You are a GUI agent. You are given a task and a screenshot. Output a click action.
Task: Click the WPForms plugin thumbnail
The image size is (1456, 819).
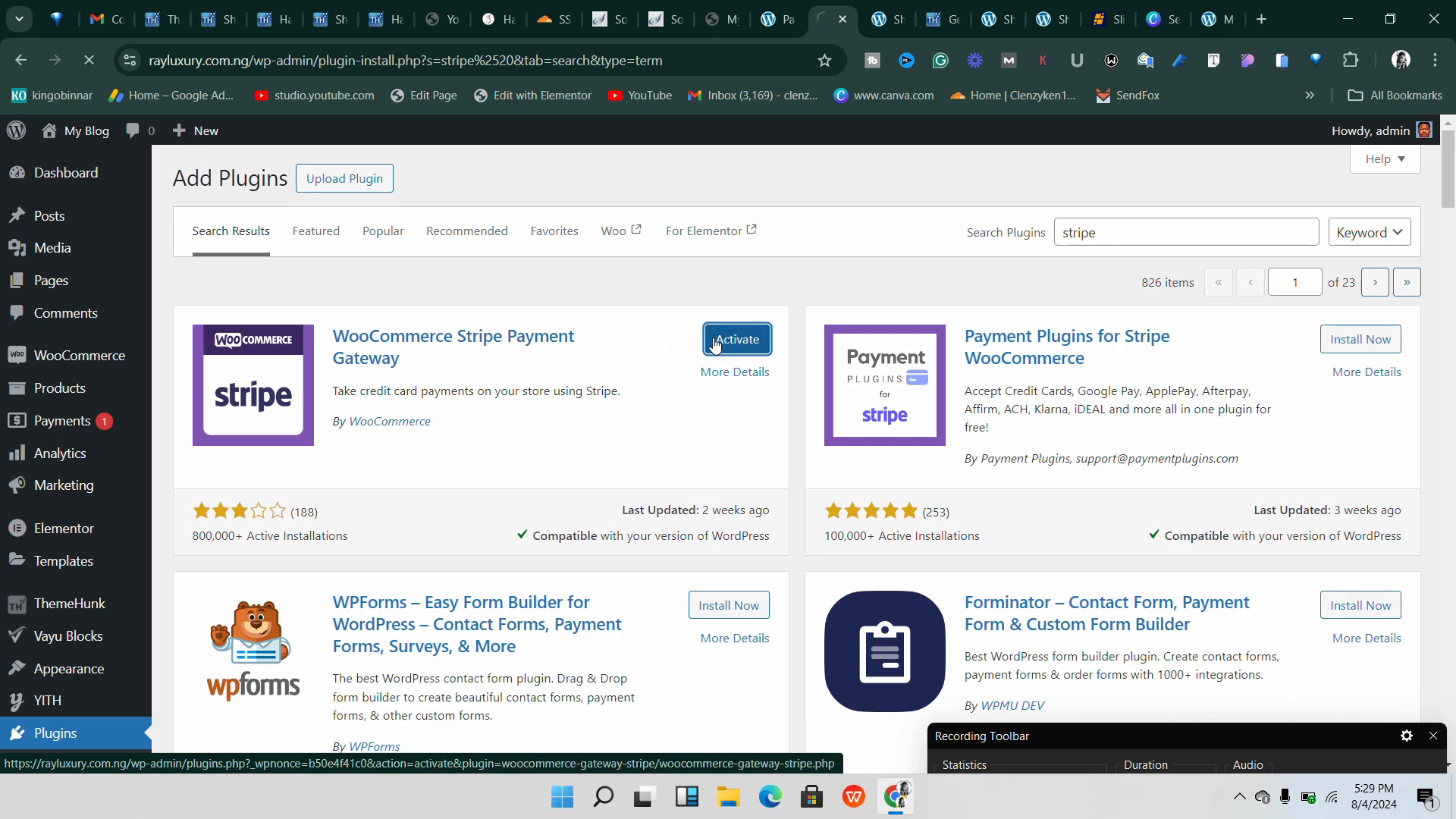click(x=253, y=651)
